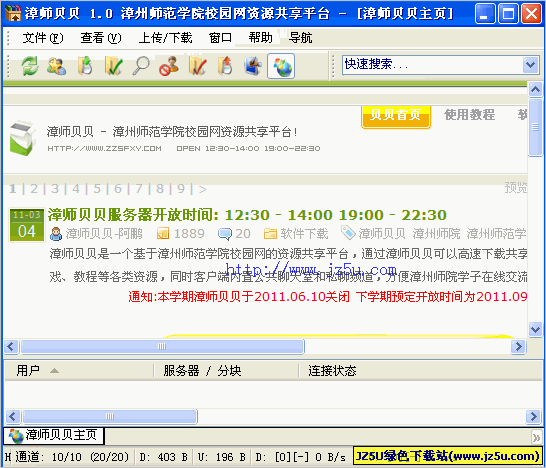Click the folder icon beside 软件下载
Image resolution: width=546 pixels, height=468 pixels.
[x=271, y=234]
